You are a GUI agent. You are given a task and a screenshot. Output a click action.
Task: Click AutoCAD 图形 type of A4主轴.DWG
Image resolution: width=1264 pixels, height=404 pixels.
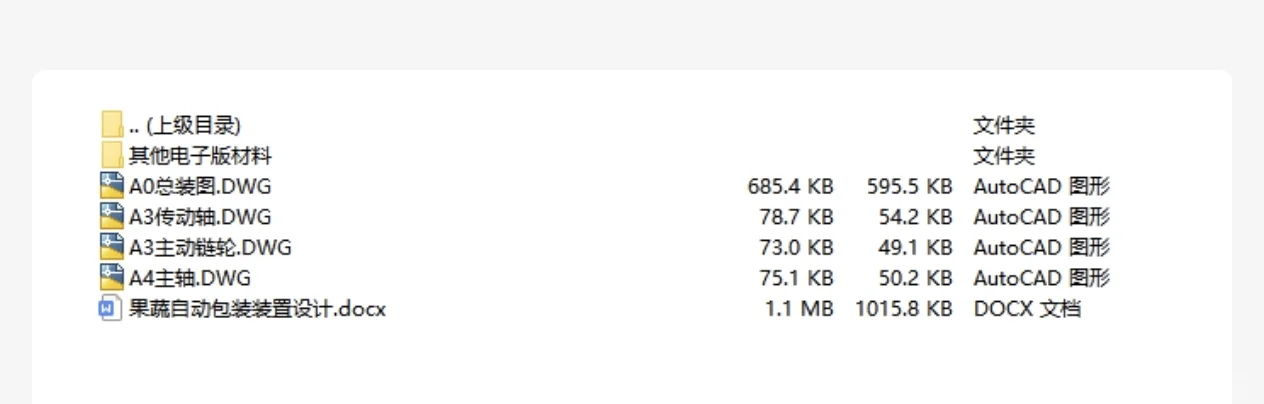pos(1041,277)
